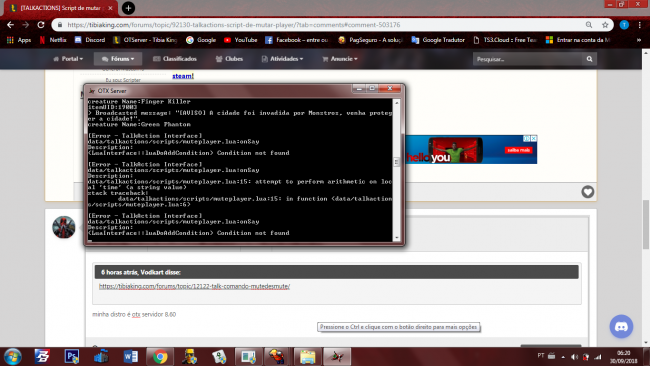Screen dimensions: 650x366
Task: Click text "minha distro é otx servidor 8.60"
Action: point(134,315)
